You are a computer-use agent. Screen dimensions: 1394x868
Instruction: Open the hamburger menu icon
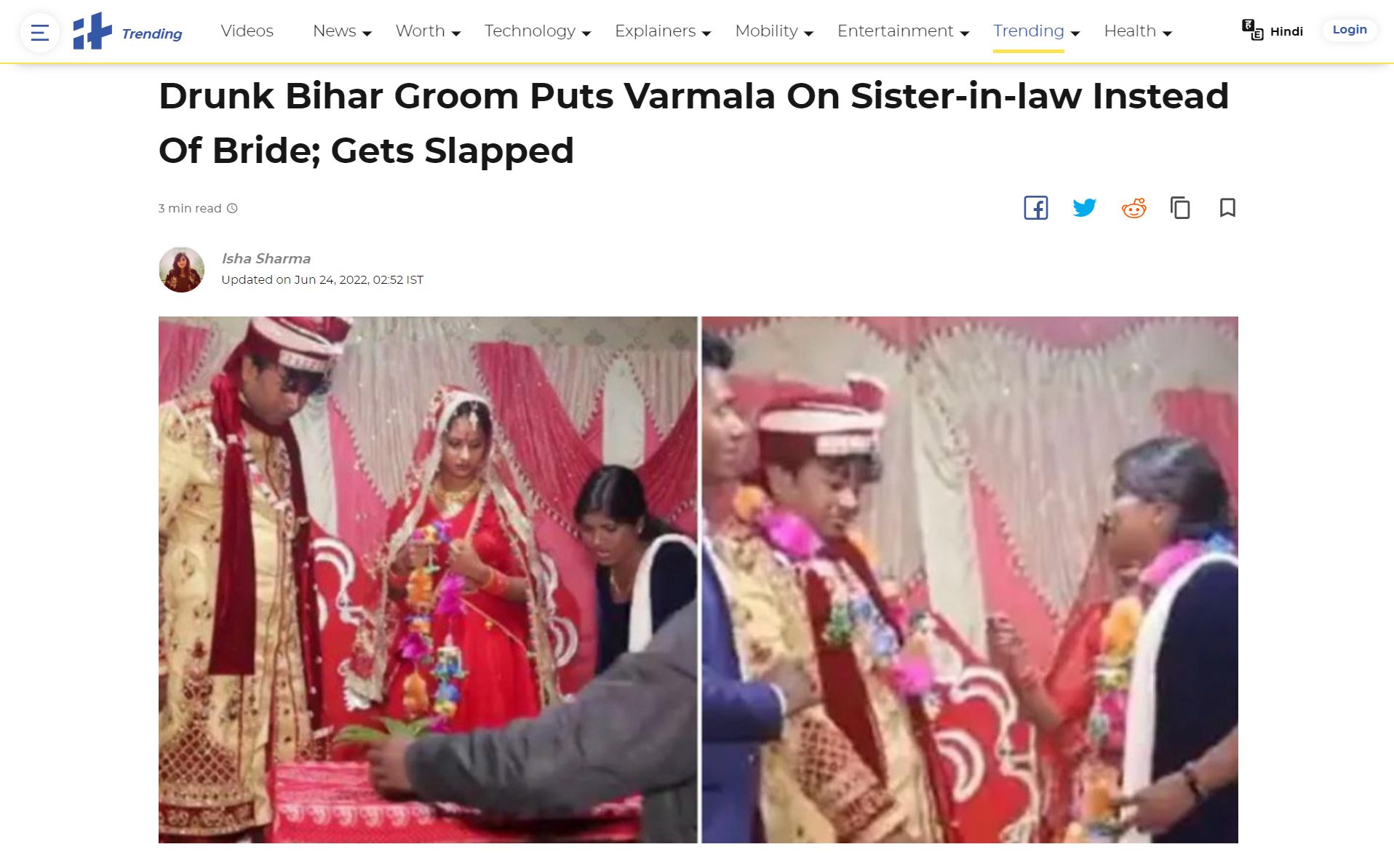tap(39, 33)
